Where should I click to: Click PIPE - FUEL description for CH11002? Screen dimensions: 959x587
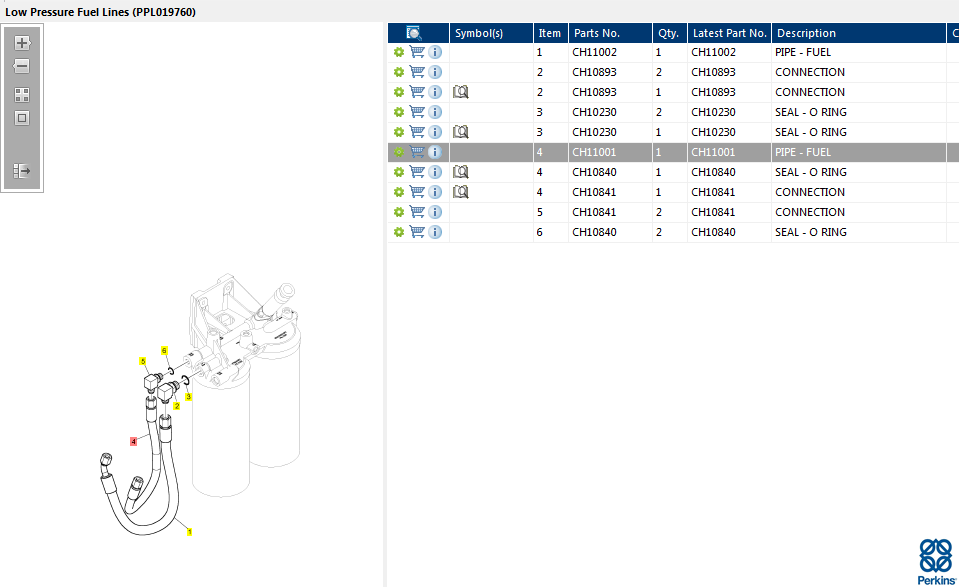click(x=803, y=52)
